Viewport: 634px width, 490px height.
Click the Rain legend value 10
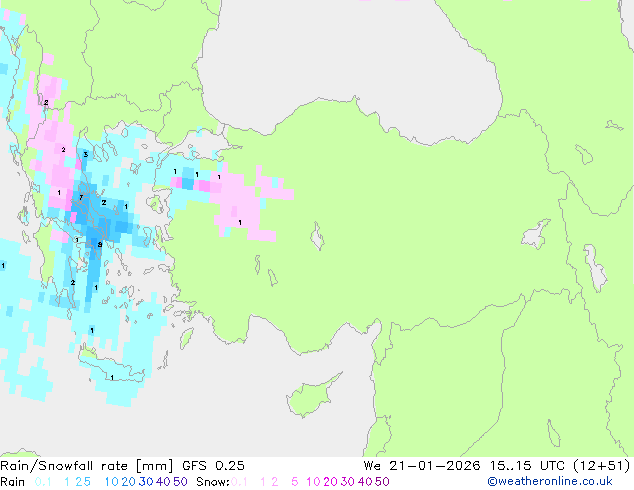tap(112, 482)
